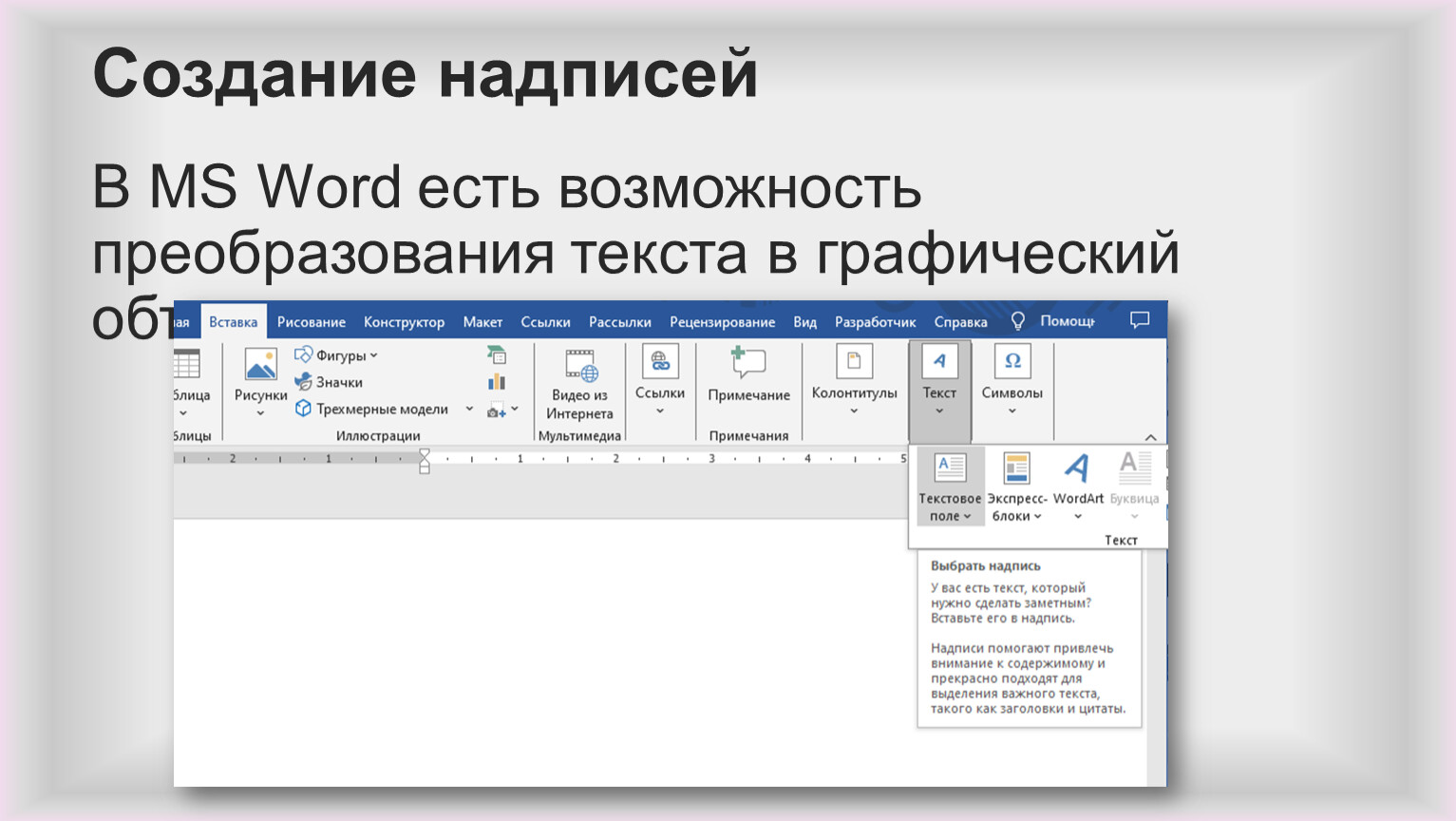Click the hanging indent marker on ruler

pyautogui.click(x=425, y=464)
